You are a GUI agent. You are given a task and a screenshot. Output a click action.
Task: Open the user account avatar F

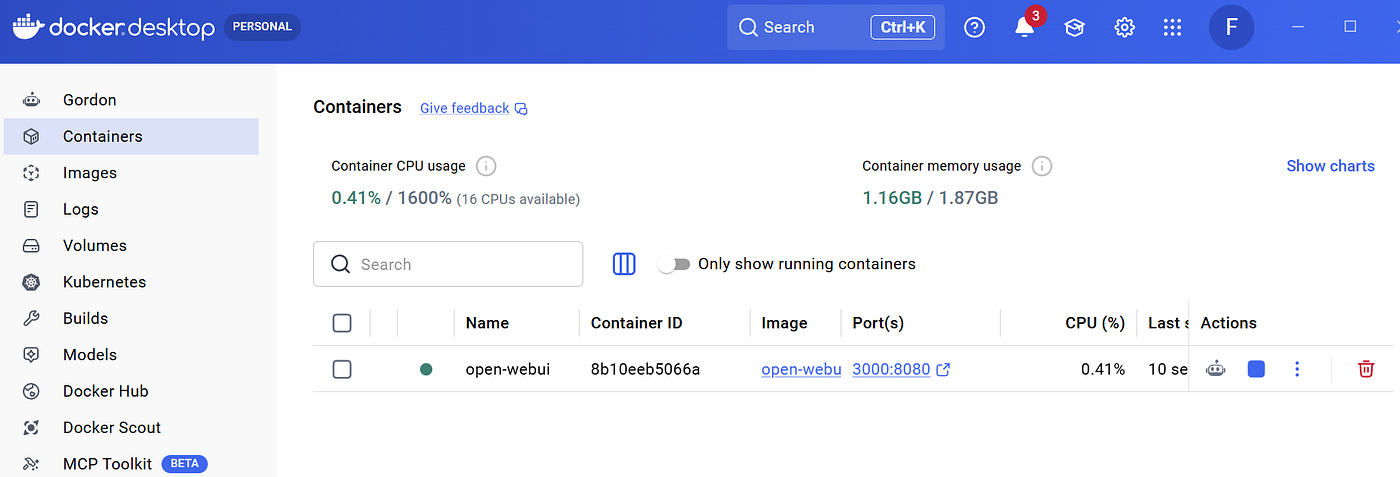1232,27
